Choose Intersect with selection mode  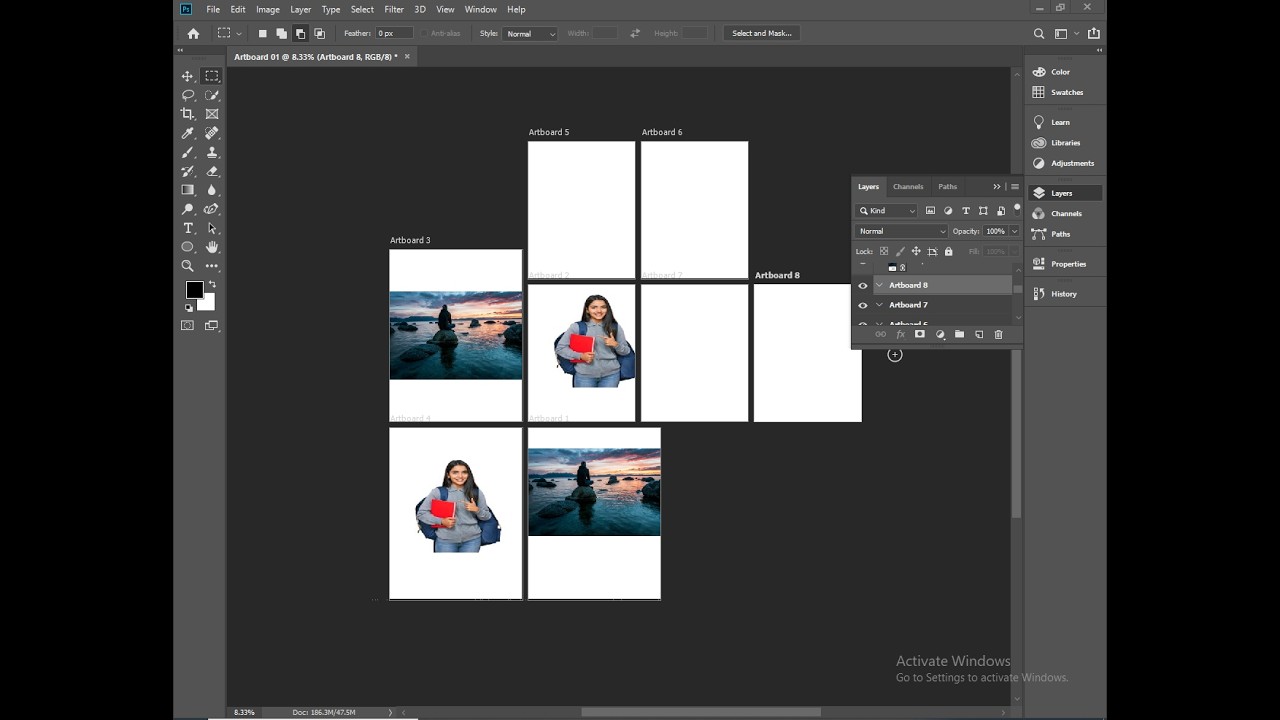(x=319, y=33)
